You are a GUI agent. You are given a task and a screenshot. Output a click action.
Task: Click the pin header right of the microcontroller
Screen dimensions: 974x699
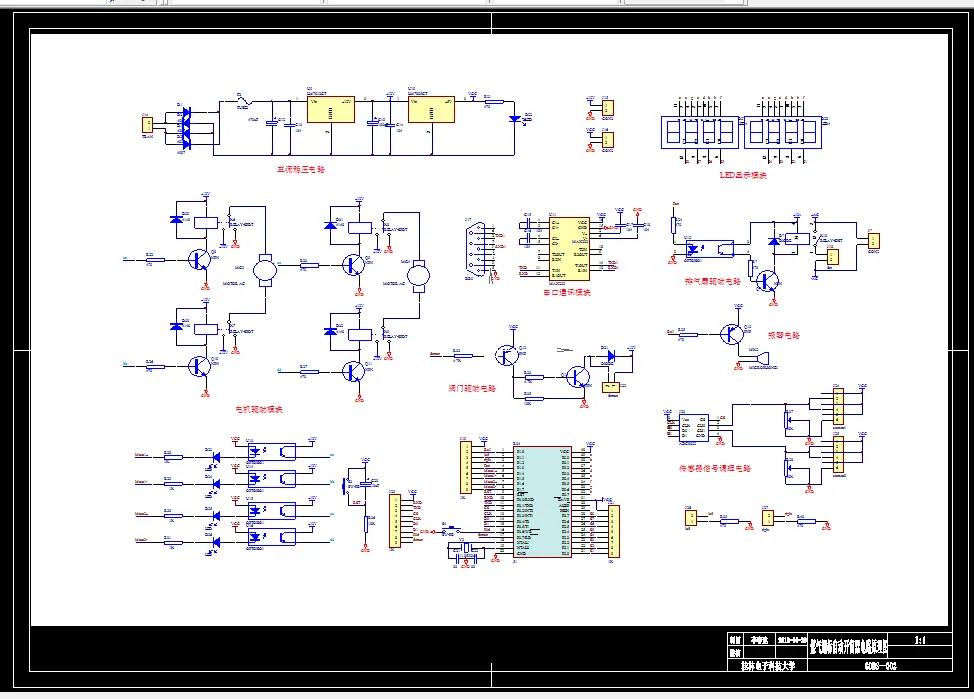(614, 531)
